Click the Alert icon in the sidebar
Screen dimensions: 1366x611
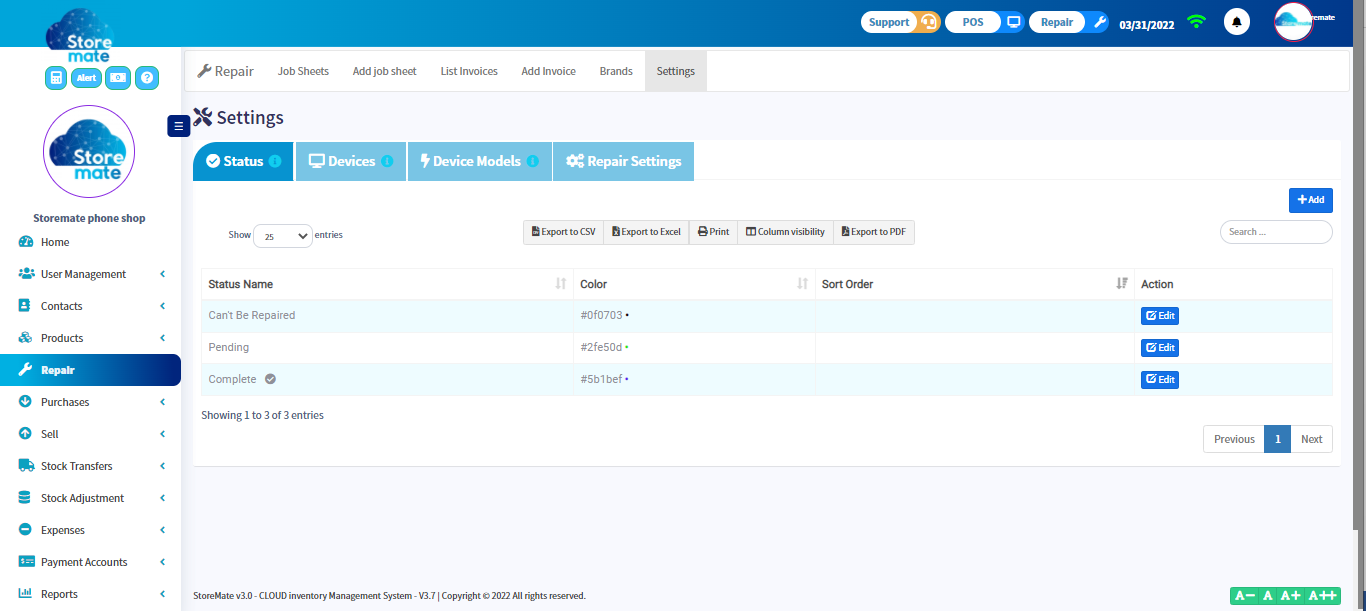86,77
